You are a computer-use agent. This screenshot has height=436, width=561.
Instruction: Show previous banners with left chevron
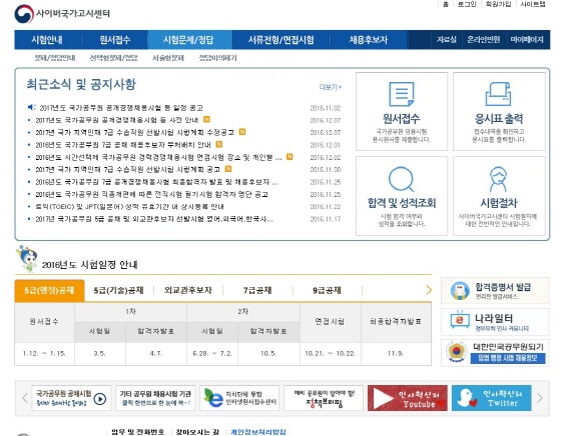pyautogui.click(x=25, y=398)
